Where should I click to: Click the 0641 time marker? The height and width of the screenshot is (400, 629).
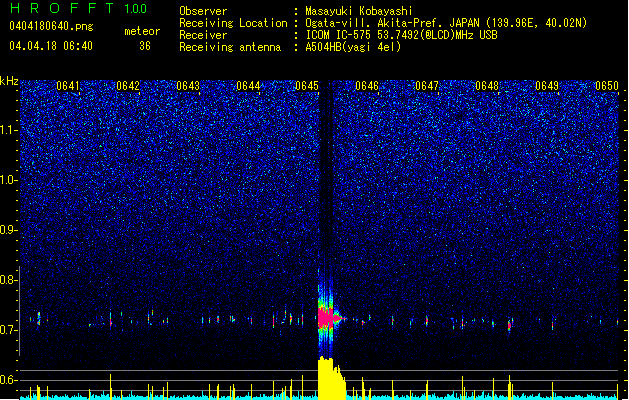(68, 86)
